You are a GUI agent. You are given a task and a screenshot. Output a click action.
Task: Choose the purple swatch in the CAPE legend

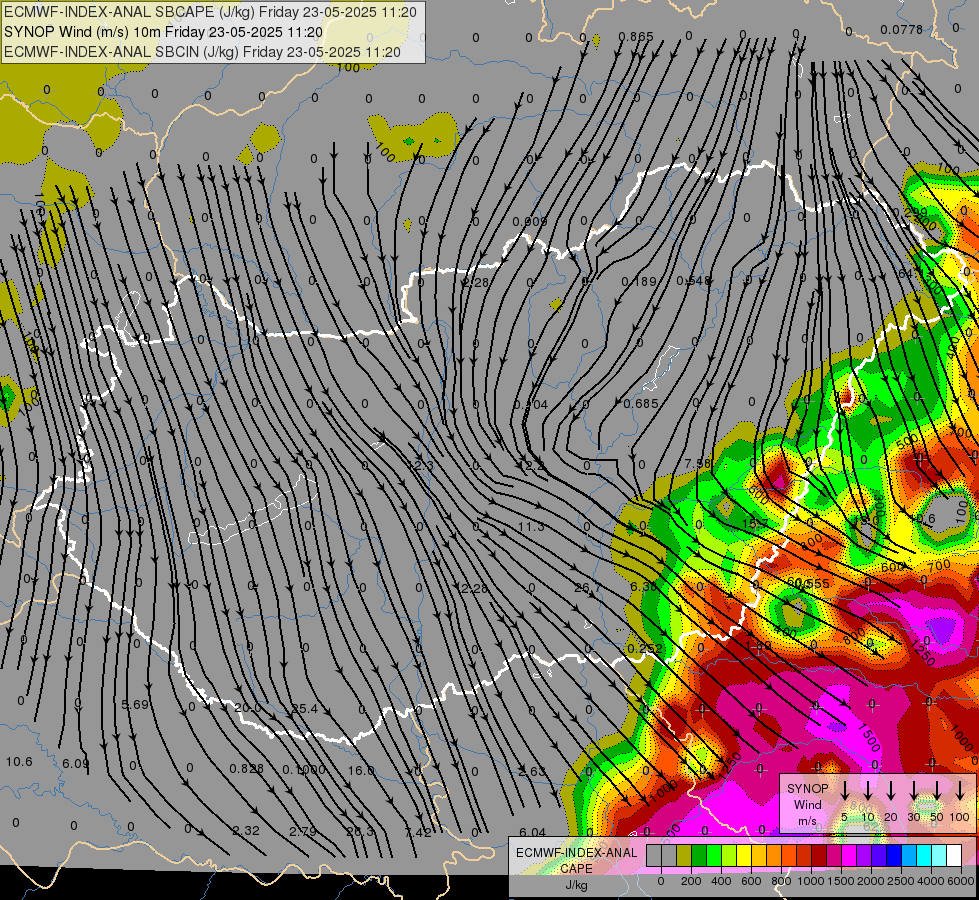click(x=863, y=855)
